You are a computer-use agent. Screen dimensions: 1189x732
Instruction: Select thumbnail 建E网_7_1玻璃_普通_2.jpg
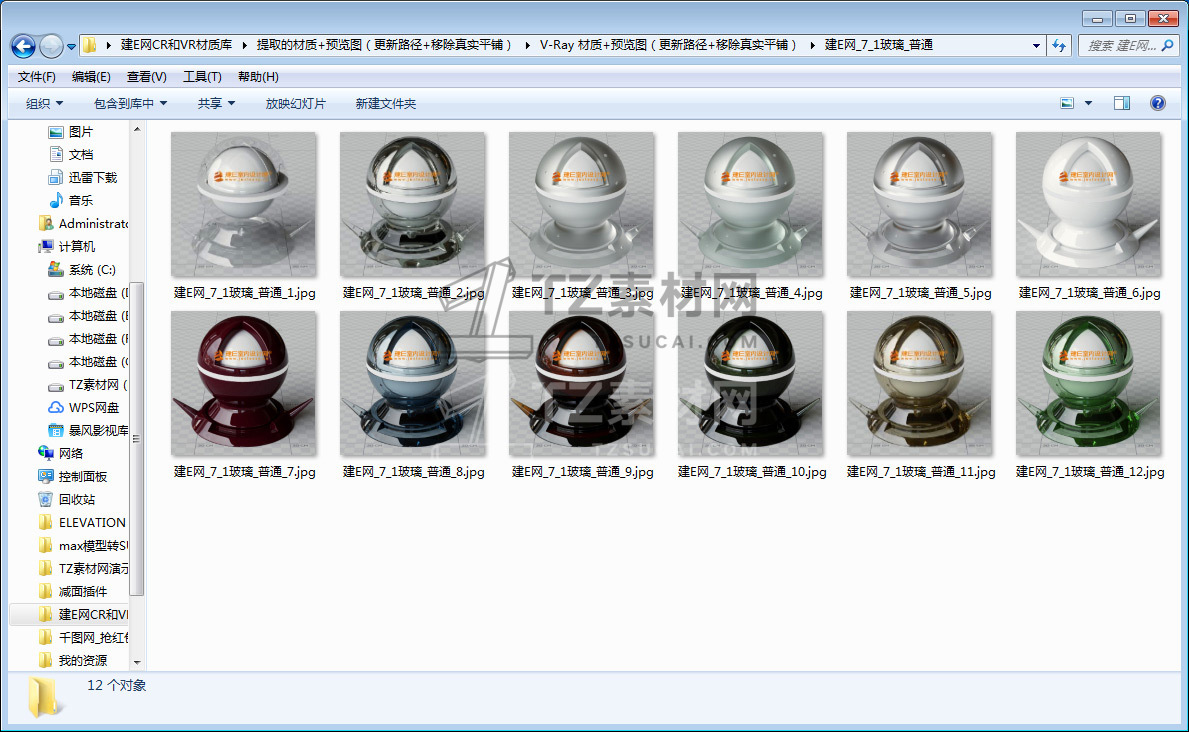tap(413, 205)
